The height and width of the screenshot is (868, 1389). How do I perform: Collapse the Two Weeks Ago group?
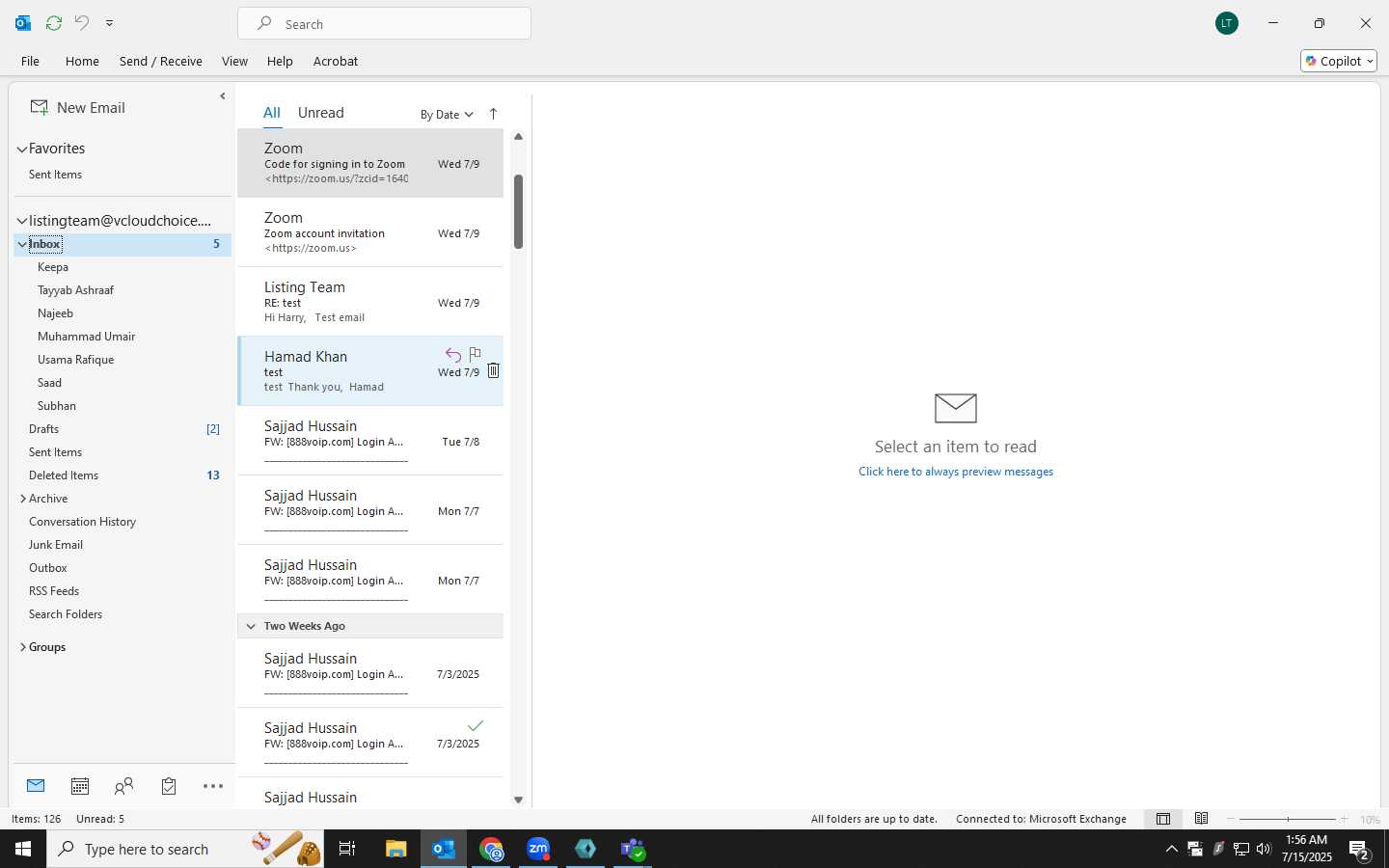(x=251, y=626)
